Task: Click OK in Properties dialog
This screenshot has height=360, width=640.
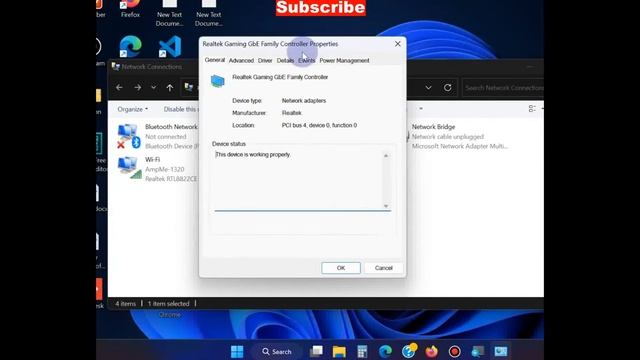Action: click(341, 268)
